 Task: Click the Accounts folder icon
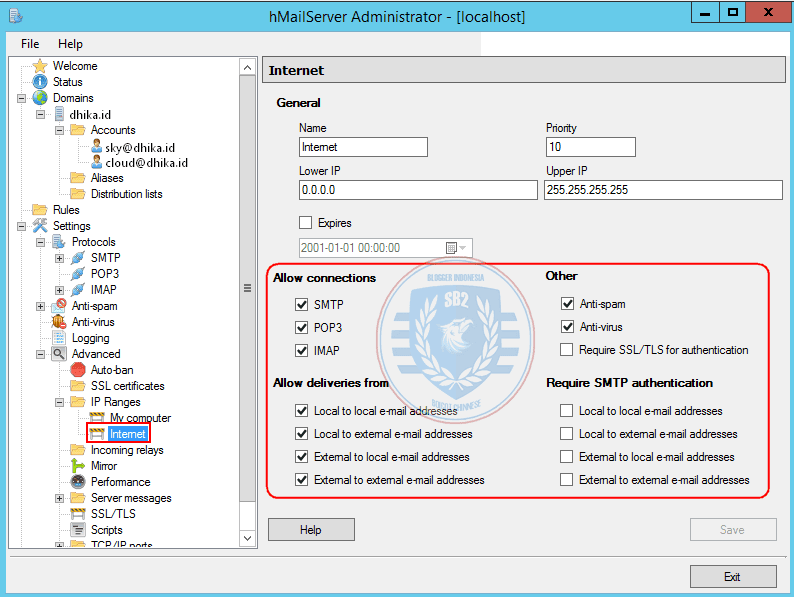[77, 130]
